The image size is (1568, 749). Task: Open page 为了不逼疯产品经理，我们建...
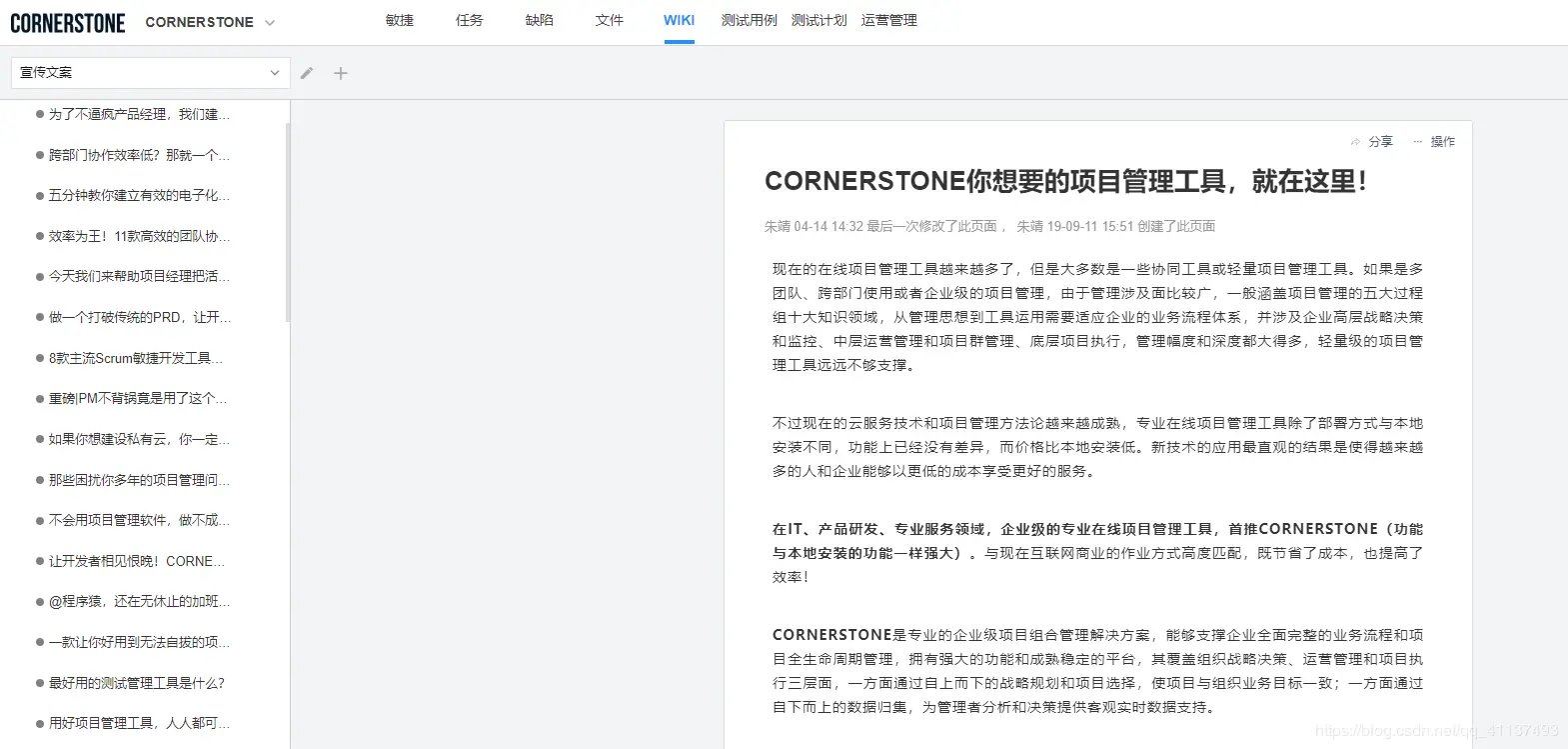(x=139, y=114)
